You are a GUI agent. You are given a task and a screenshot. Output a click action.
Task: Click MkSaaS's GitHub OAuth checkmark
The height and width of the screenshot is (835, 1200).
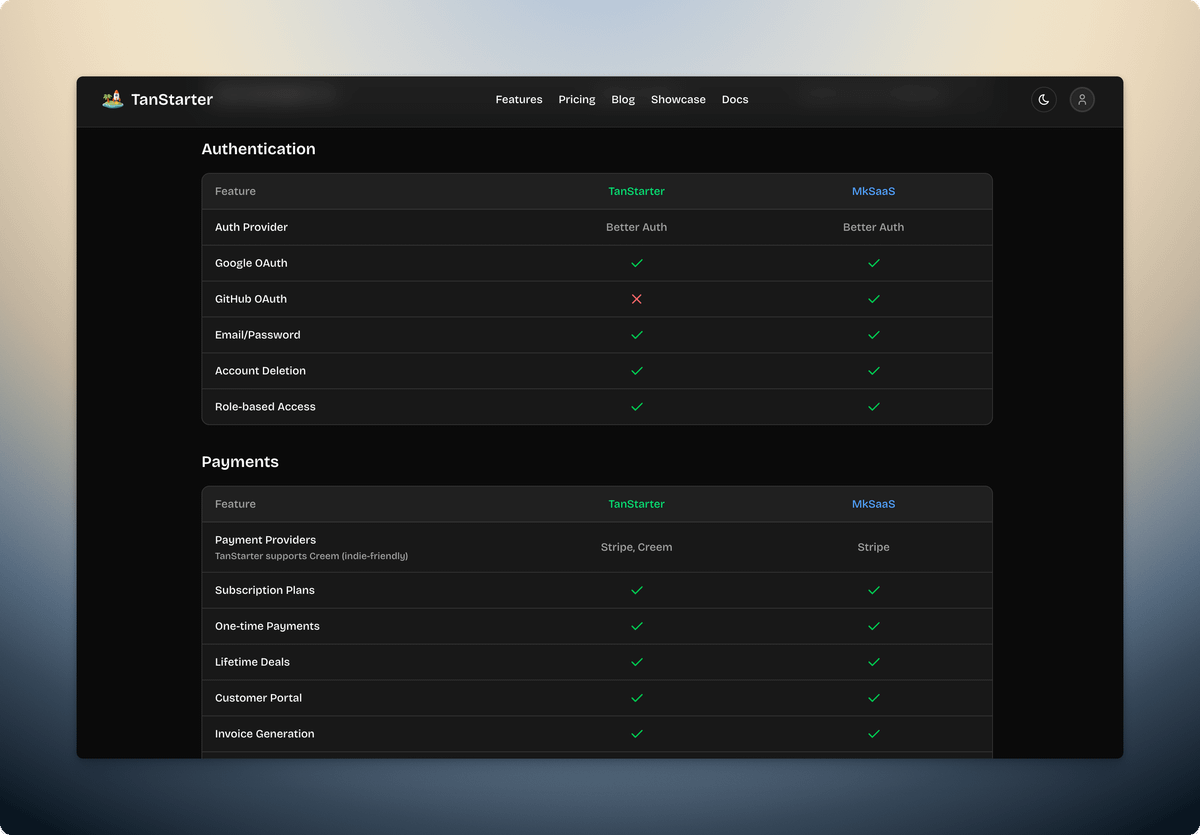click(x=874, y=299)
